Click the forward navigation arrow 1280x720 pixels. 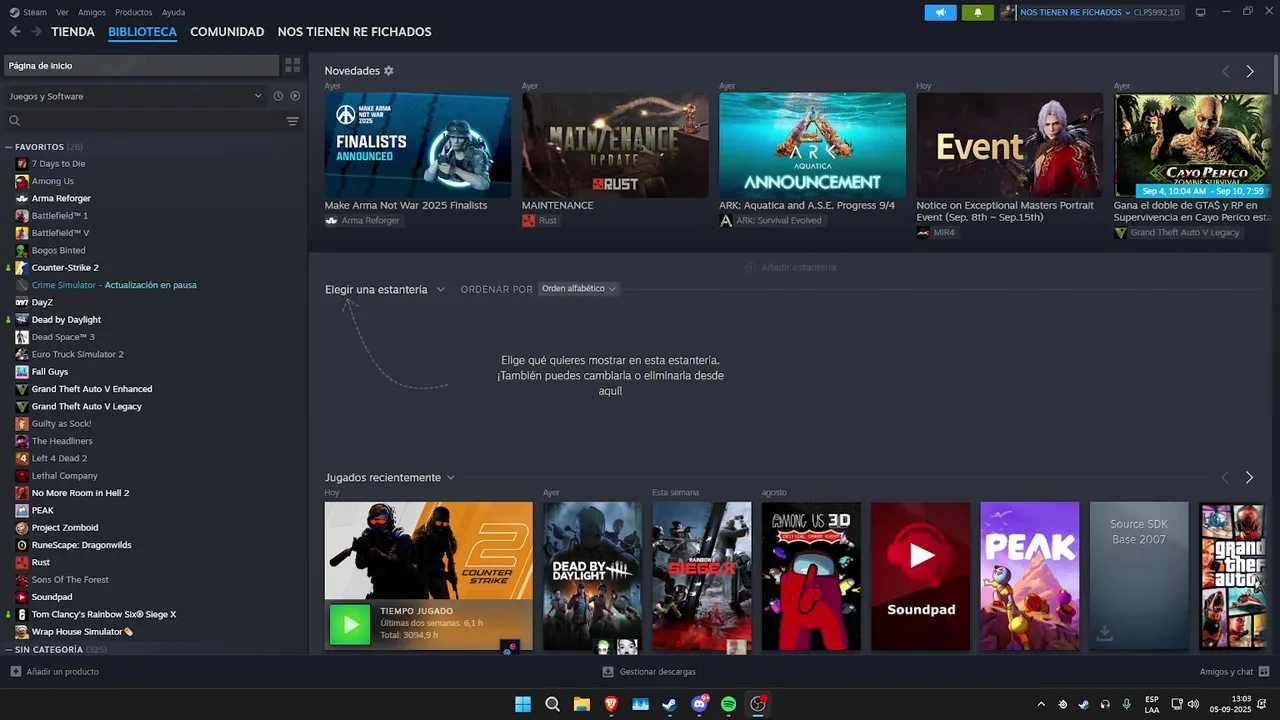(36, 32)
